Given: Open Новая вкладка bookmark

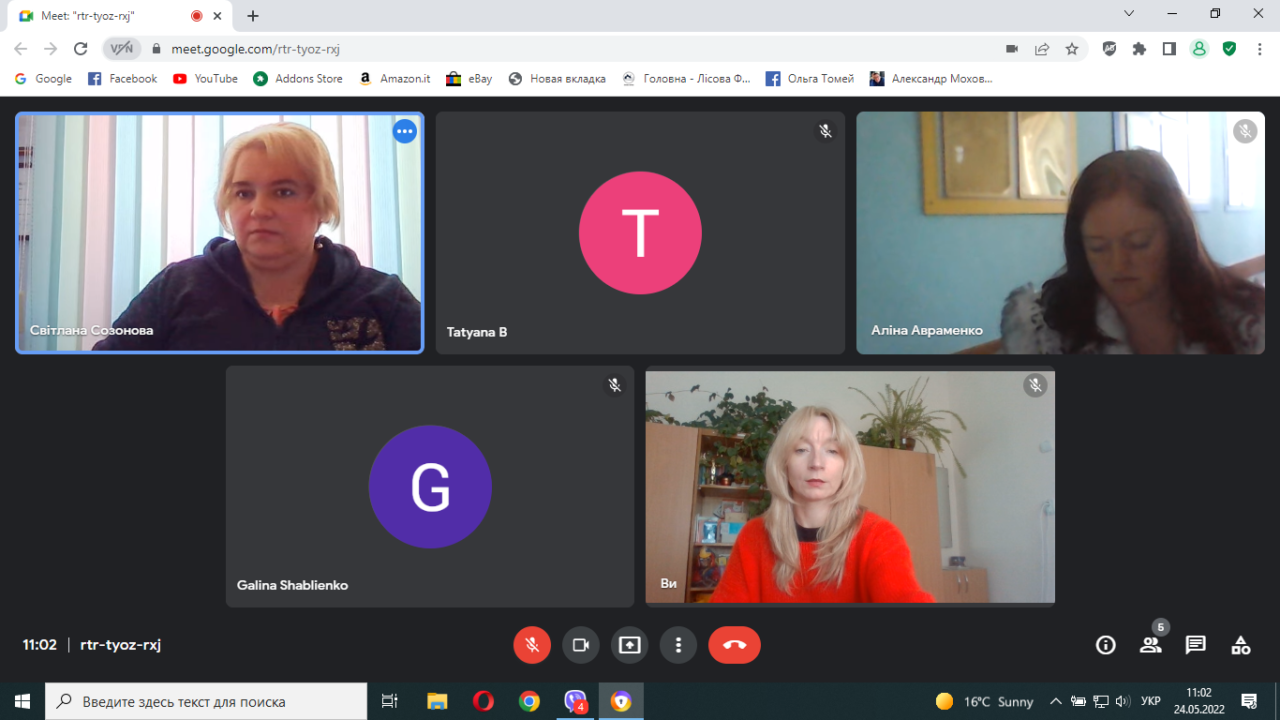Looking at the screenshot, I should [557, 79].
